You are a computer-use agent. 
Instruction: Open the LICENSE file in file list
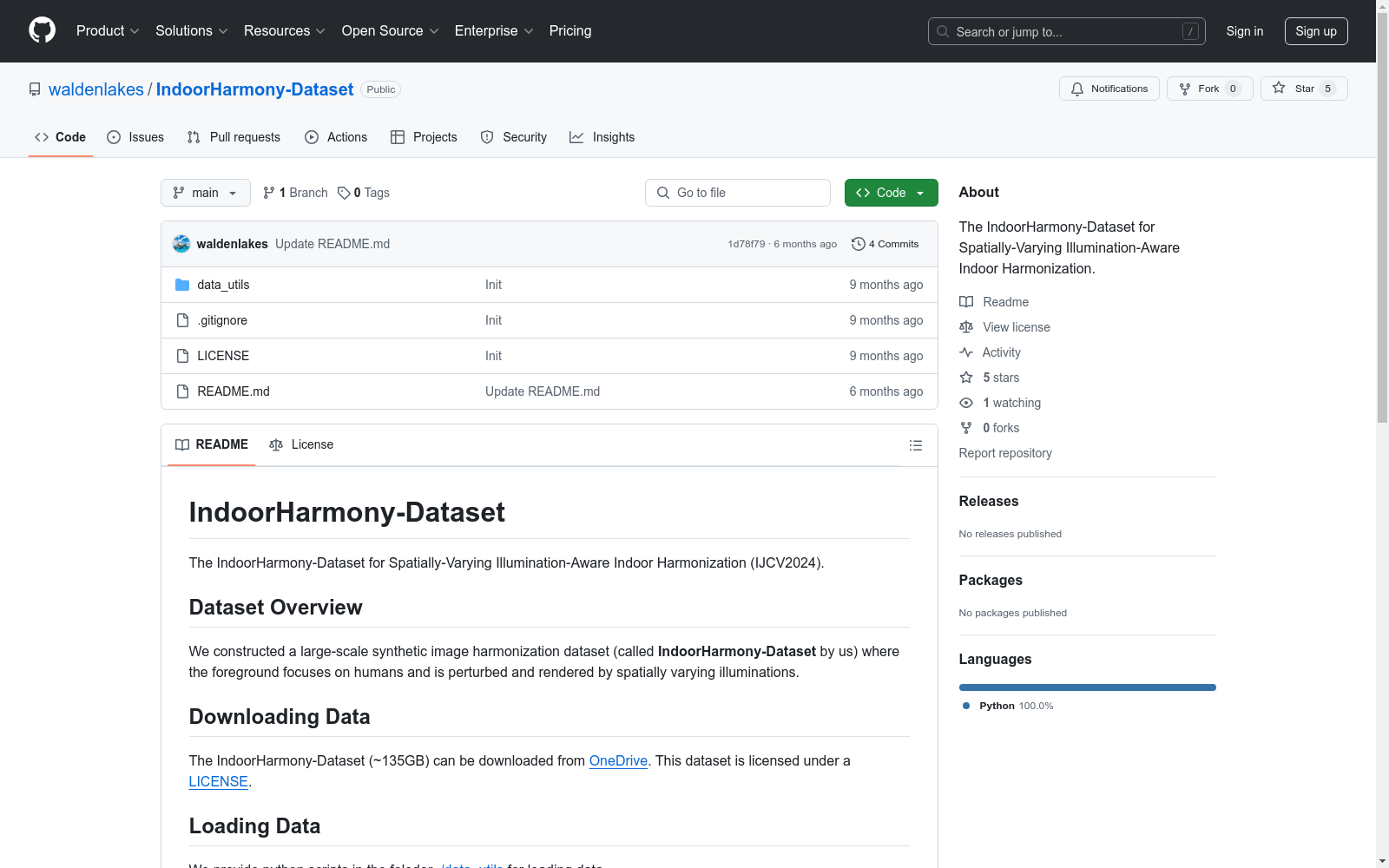pyautogui.click(x=223, y=356)
